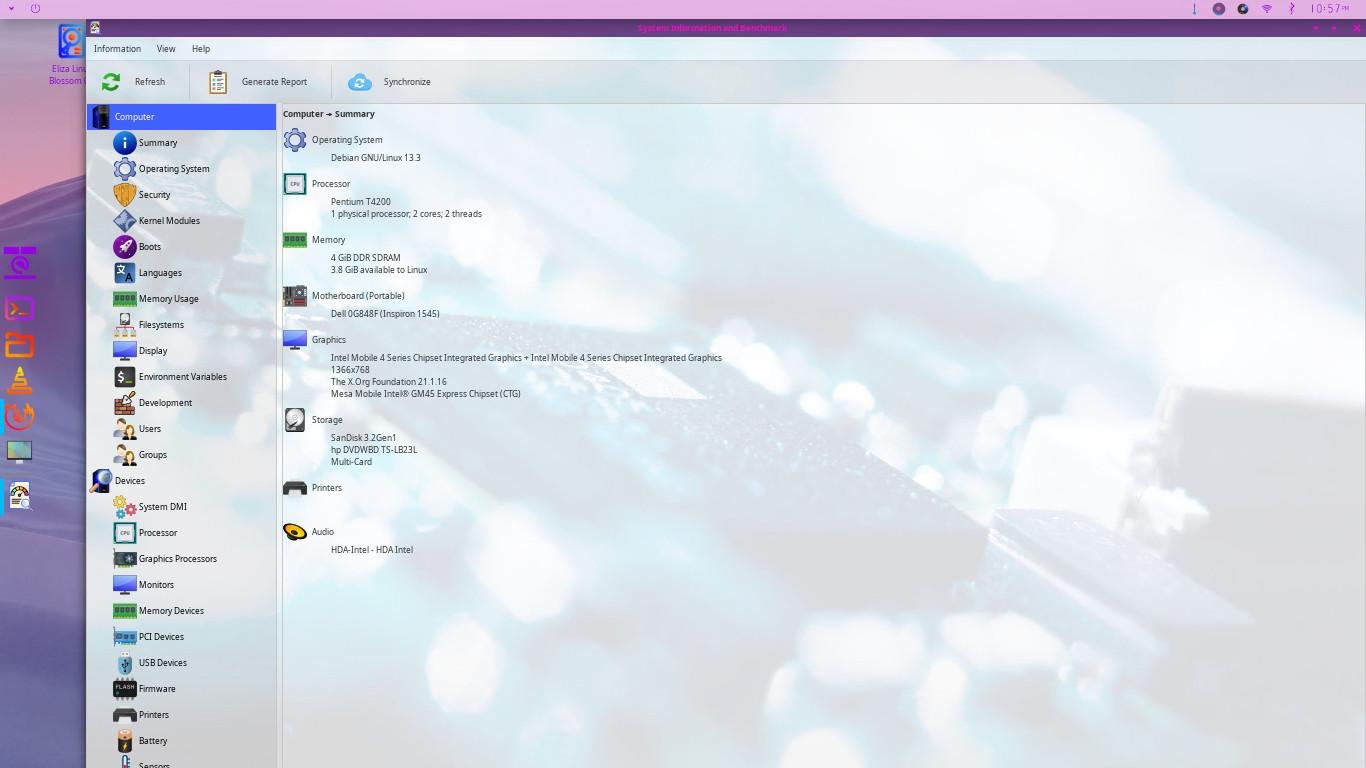Image resolution: width=1366 pixels, height=768 pixels.
Task: Open the Boots rocket entry
Action: click(x=150, y=247)
